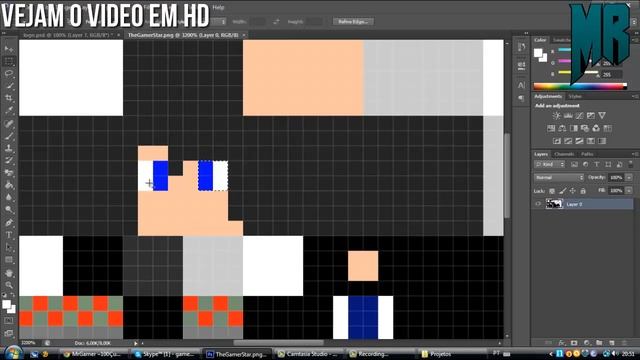Viewport: 640px width, 360px height.
Task: Switch to Styles tab
Action: click(x=575, y=96)
